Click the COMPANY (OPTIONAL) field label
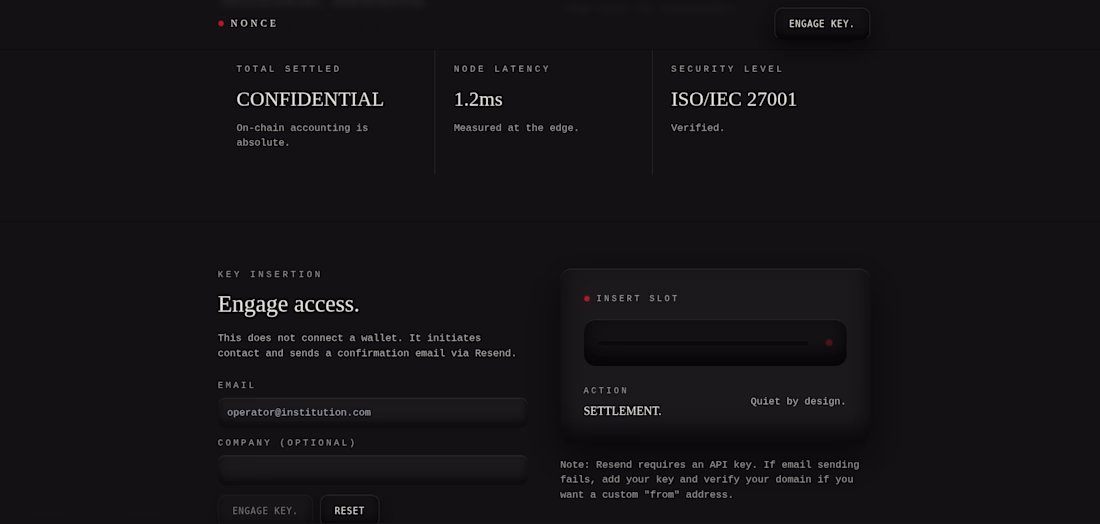This screenshot has height=524, width=1100. [287, 443]
